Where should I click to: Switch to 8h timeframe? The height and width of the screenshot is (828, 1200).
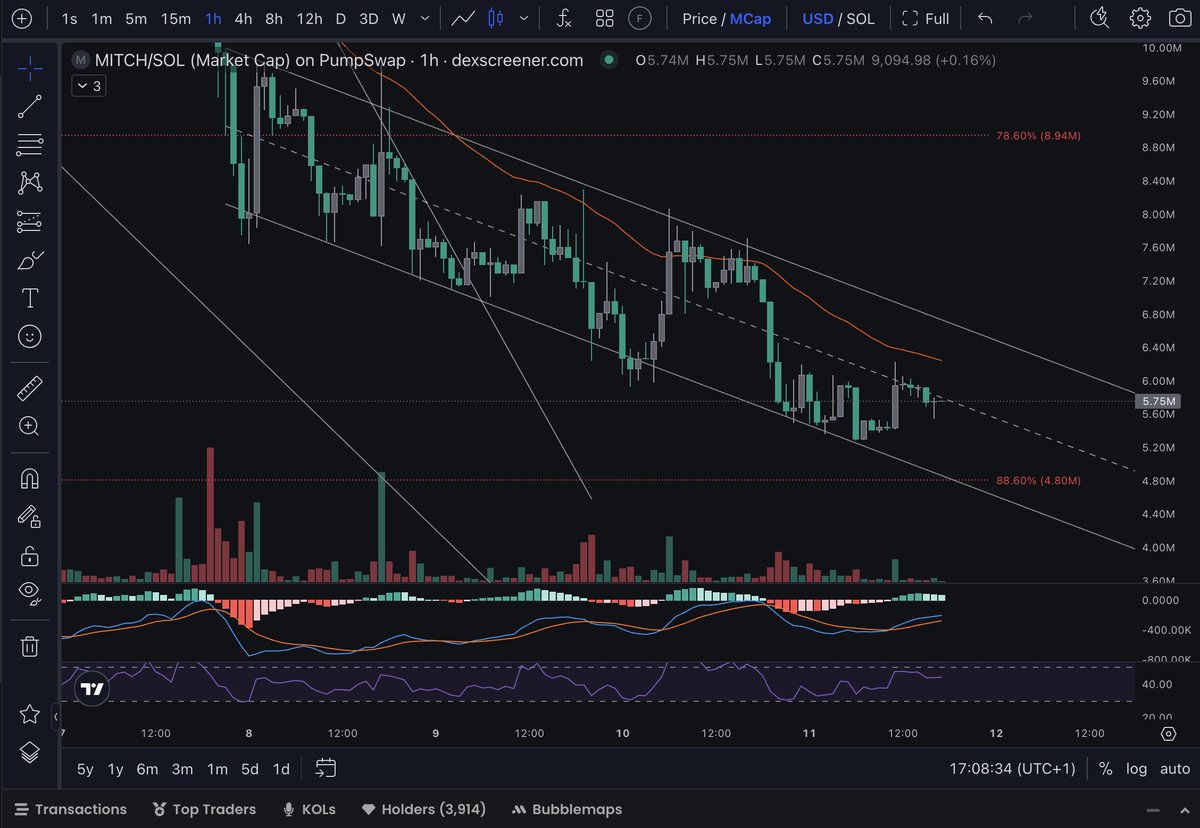[x=274, y=18]
